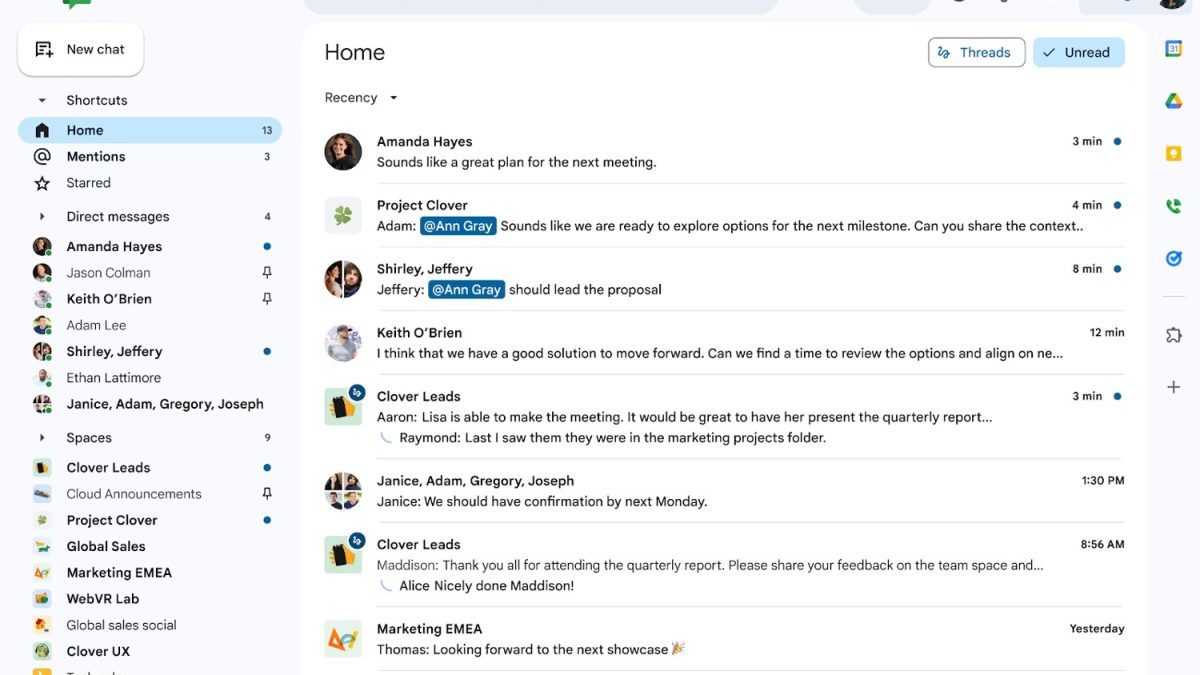The height and width of the screenshot is (675, 1200).
Task: Click the New chat button
Action: (x=81, y=49)
